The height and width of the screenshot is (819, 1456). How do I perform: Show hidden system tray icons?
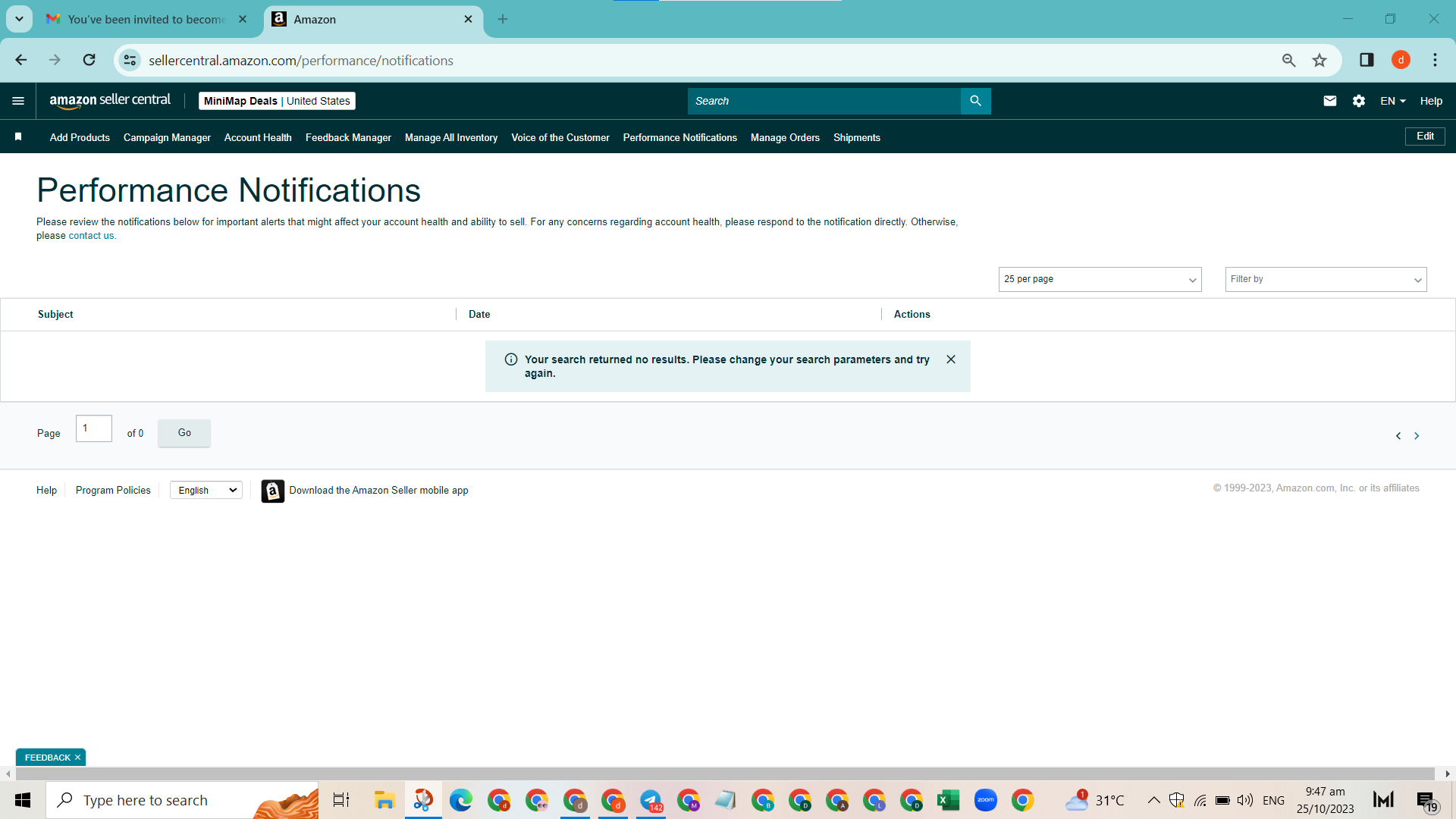[1153, 800]
